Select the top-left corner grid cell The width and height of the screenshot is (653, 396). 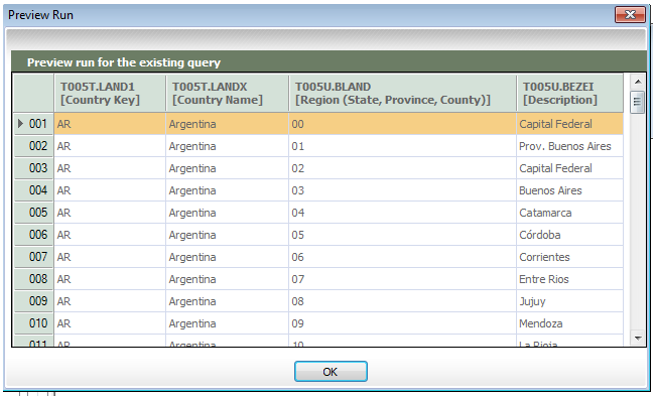pos(34,93)
